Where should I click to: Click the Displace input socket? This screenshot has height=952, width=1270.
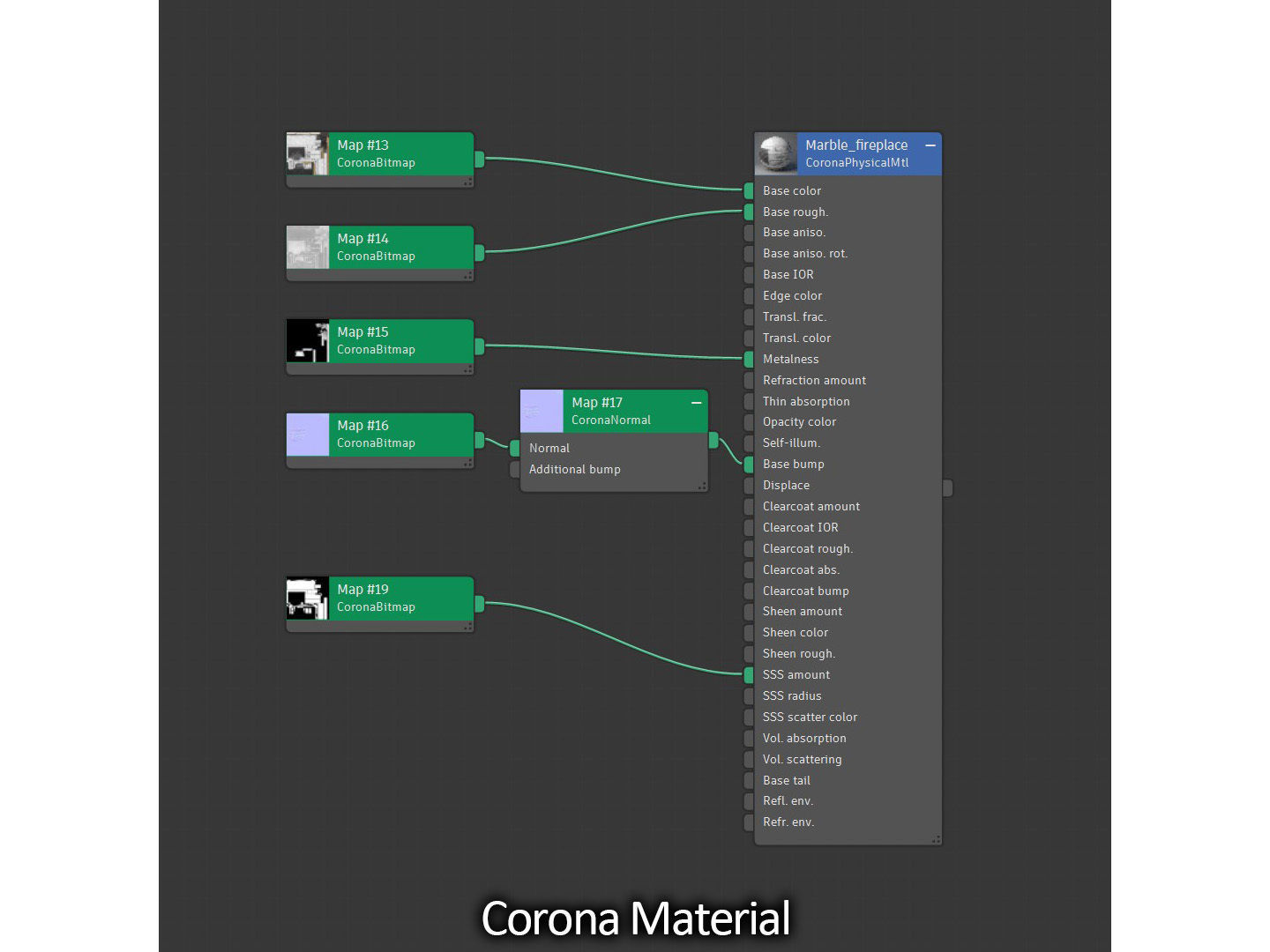749,486
